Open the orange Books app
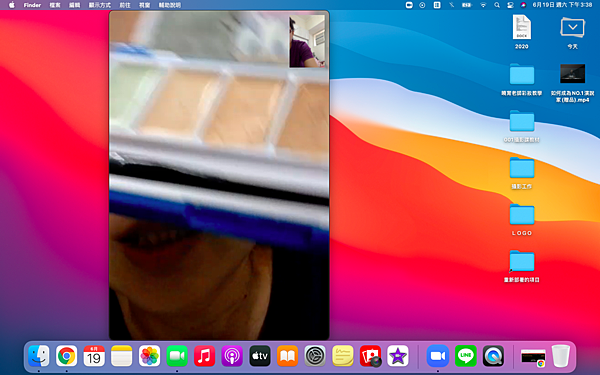 click(x=287, y=356)
